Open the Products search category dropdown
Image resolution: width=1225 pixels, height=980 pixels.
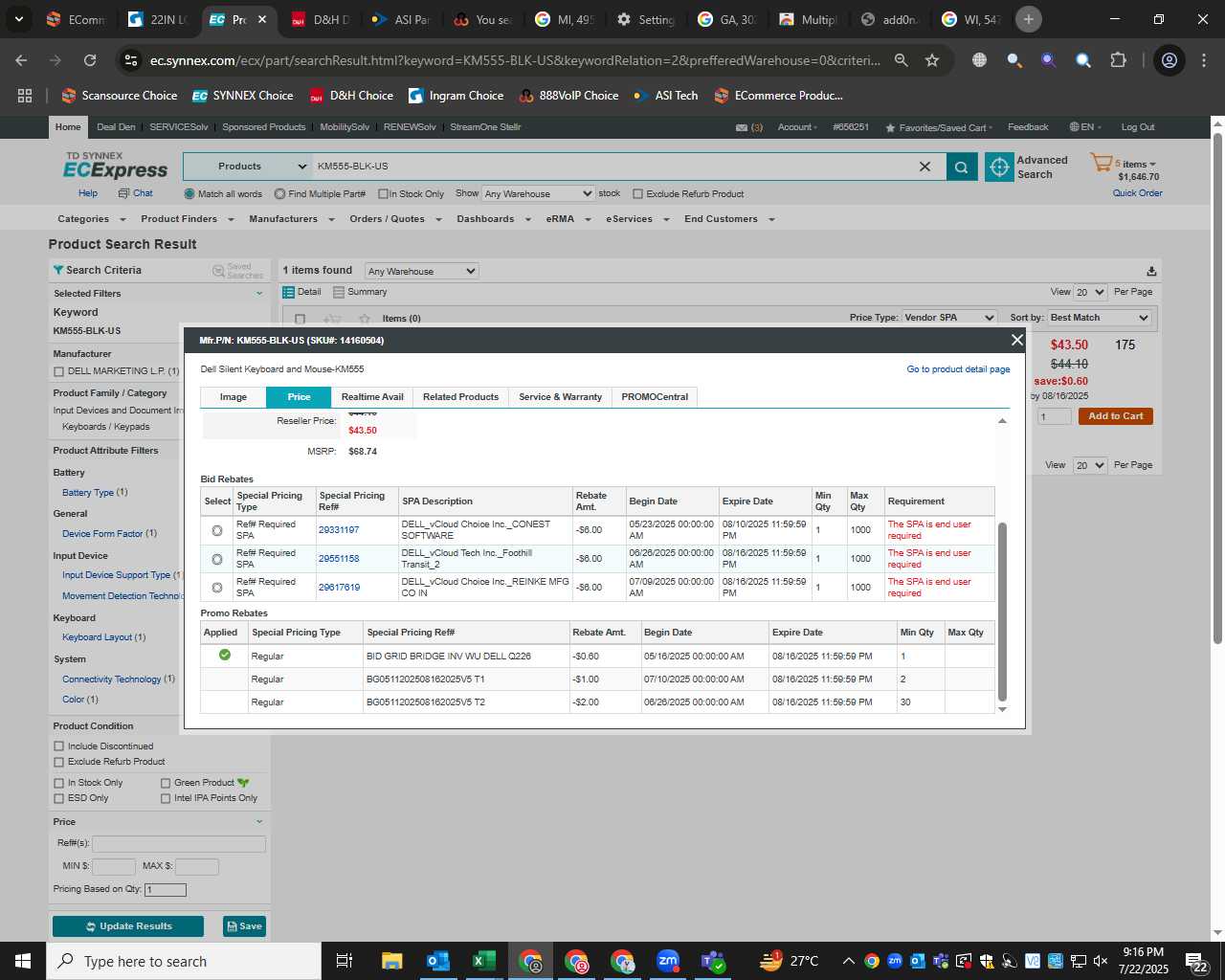click(x=248, y=167)
